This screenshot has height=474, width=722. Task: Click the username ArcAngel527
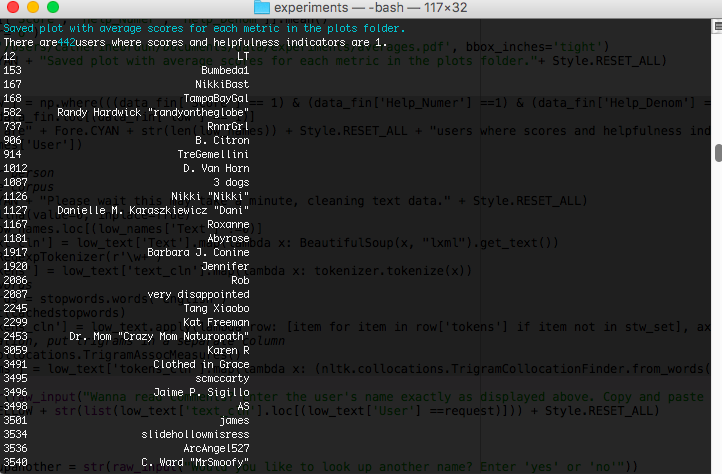click(216, 448)
